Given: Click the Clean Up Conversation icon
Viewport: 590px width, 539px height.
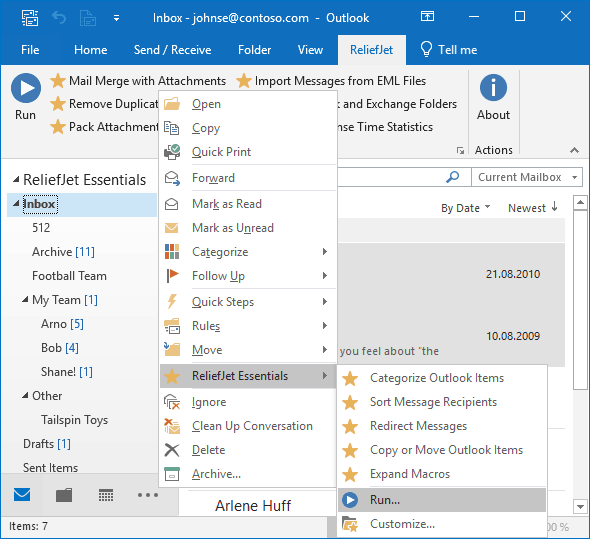Looking at the screenshot, I should pyautogui.click(x=172, y=426).
